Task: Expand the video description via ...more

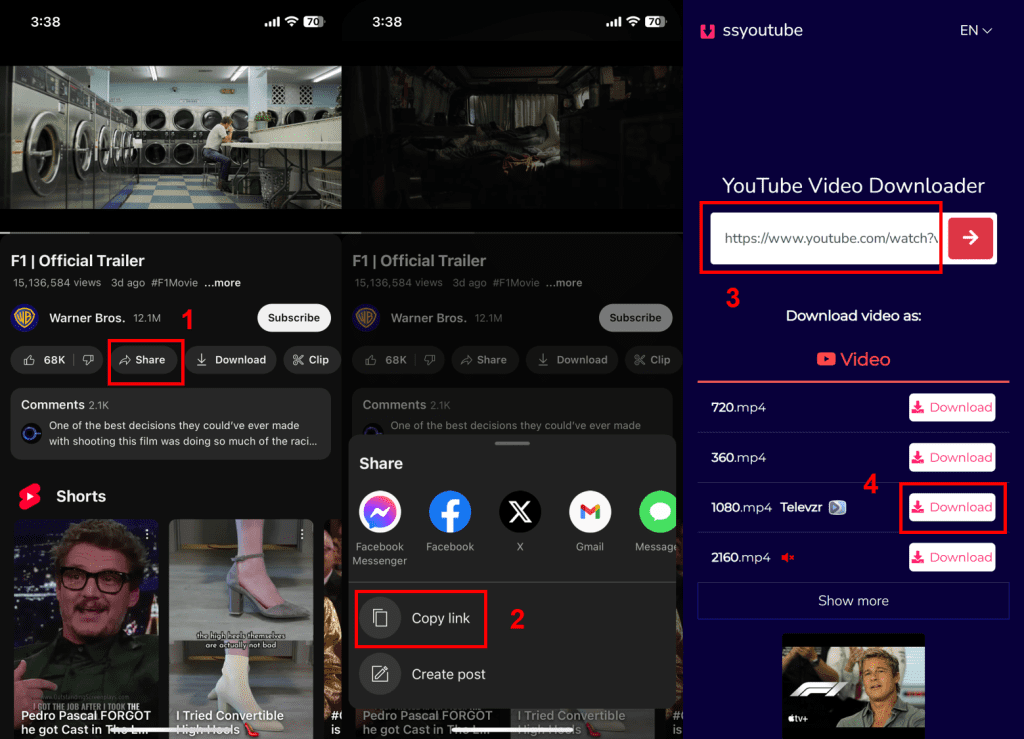Action: click(x=222, y=283)
